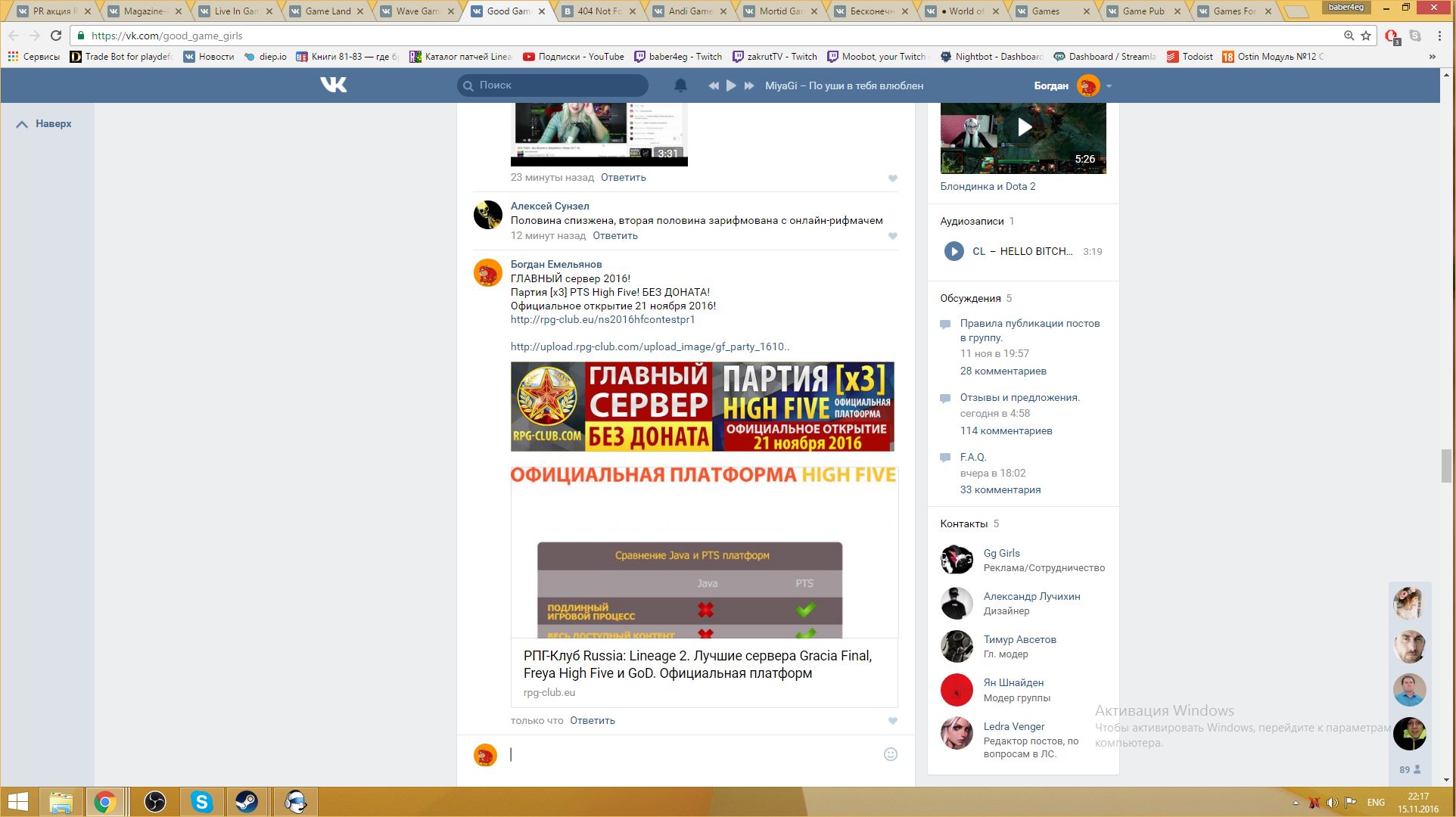Viewport: 1456px width, 817px height.
Task: Click Ответить under Алексей Сунзел's comment
Action: (x=614, y=236)
